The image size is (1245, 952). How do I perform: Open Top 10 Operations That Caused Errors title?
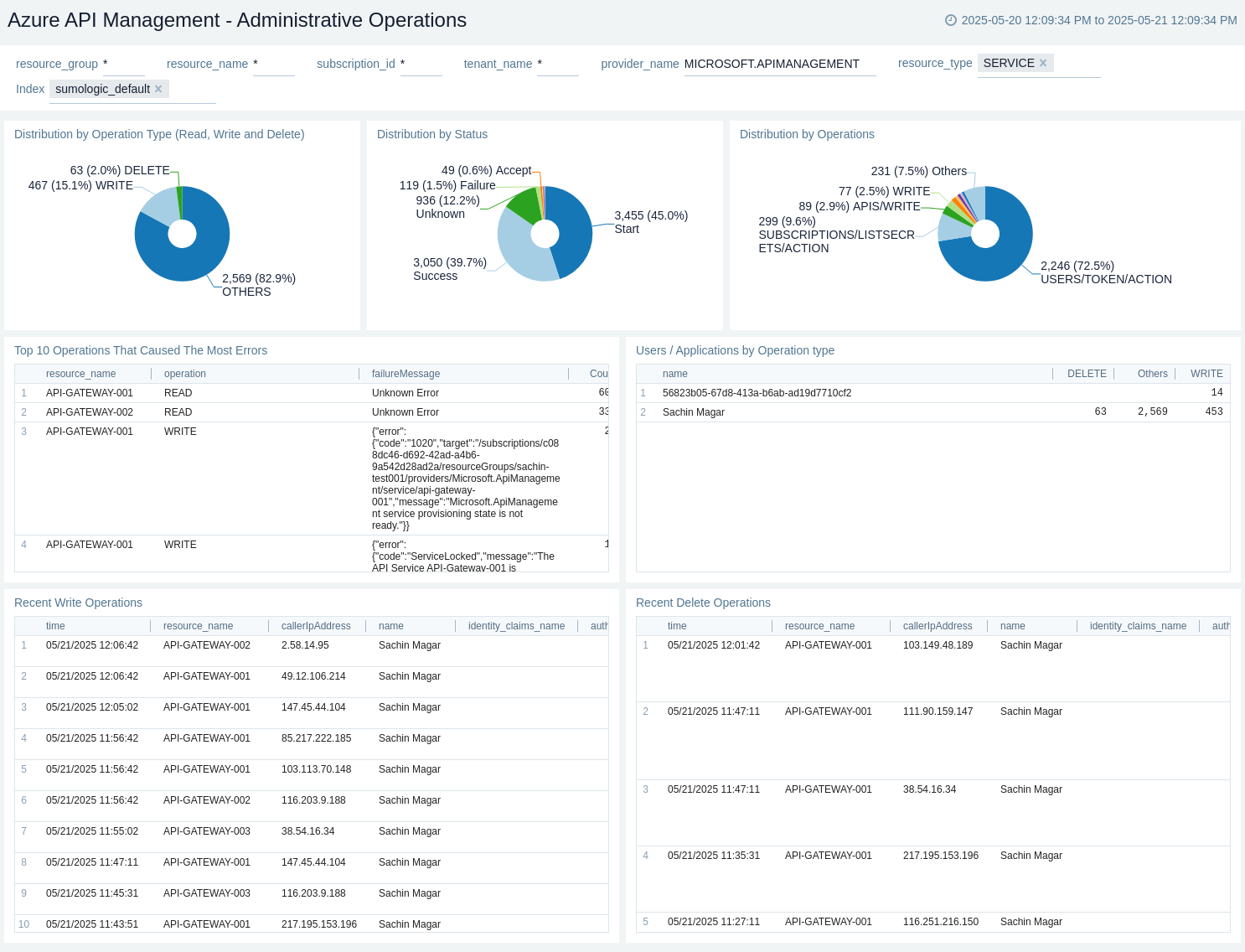(x=141, y=350)
